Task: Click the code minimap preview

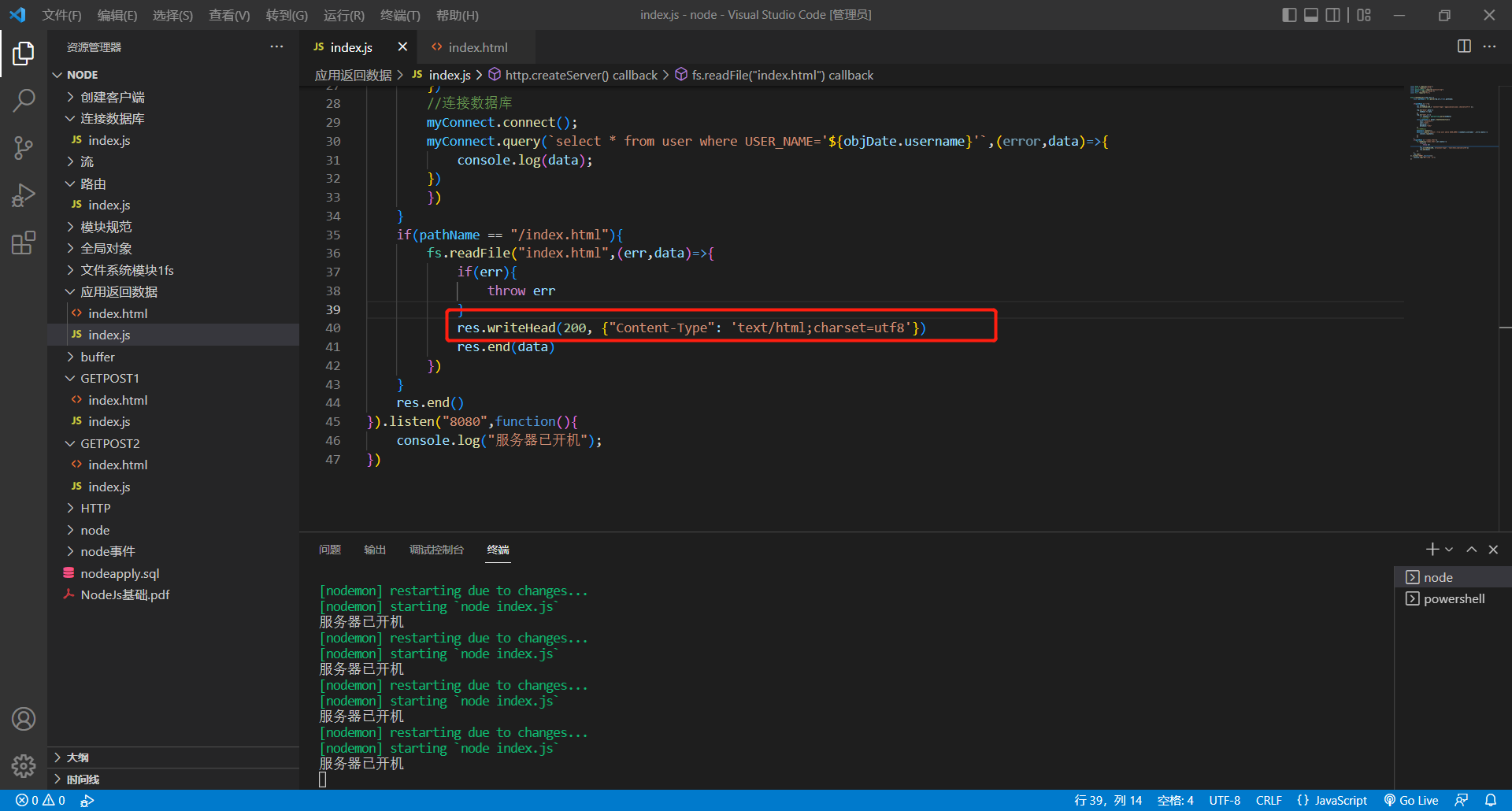Action: [1451, 123]
